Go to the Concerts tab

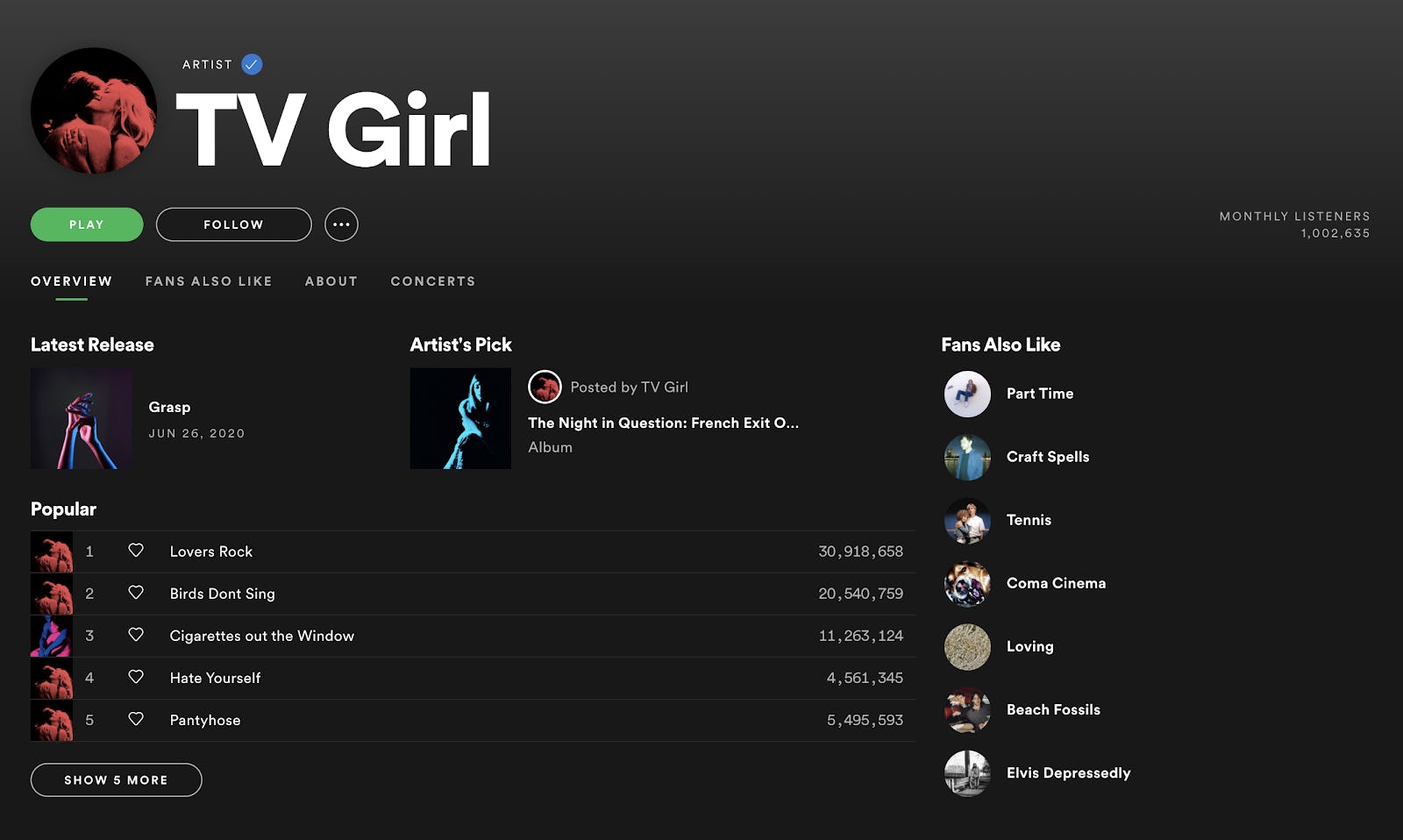(433, 281)
